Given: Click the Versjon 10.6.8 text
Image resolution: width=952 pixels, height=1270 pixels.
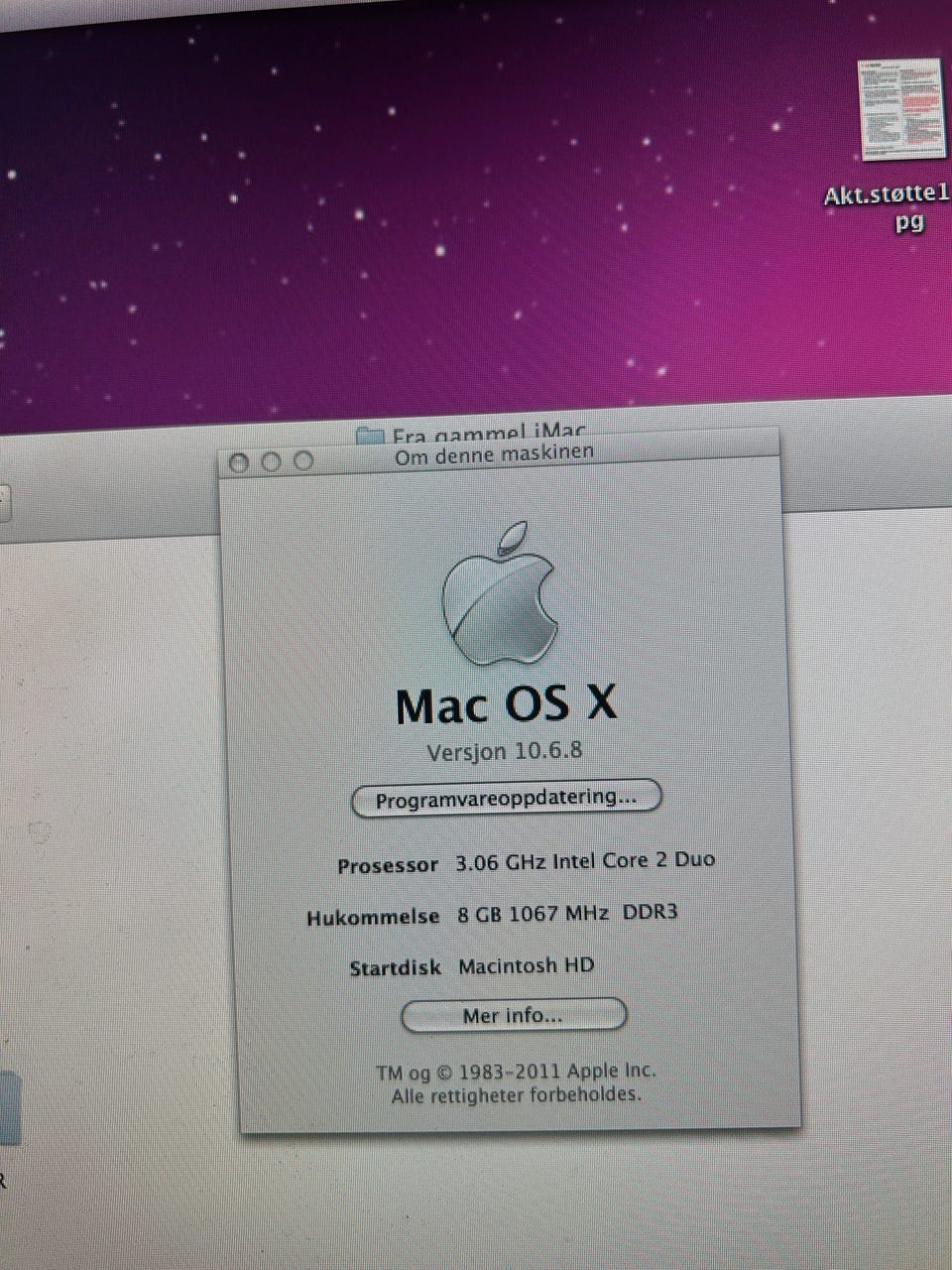Looking at the screenshot, I should 505,751.
